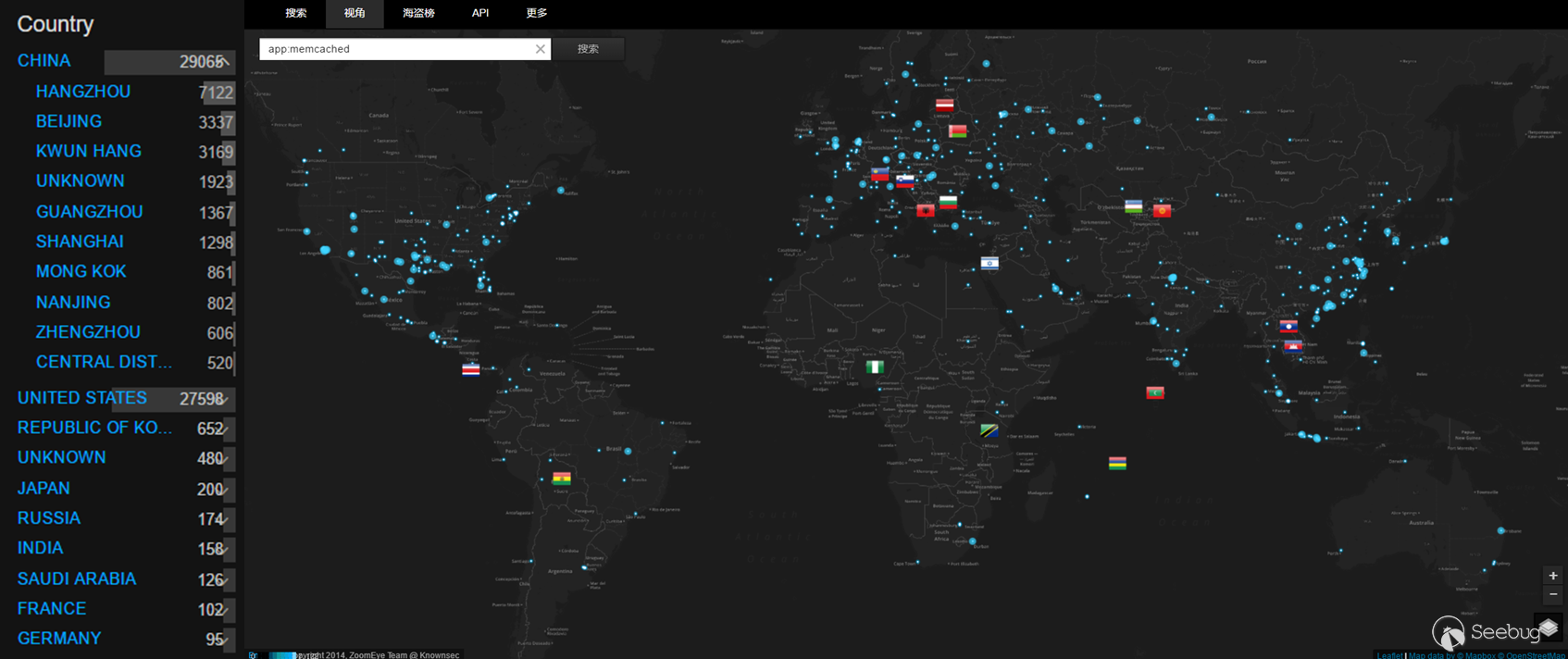
Task: Focus the app:memcached search field
Action: [398, 49]
